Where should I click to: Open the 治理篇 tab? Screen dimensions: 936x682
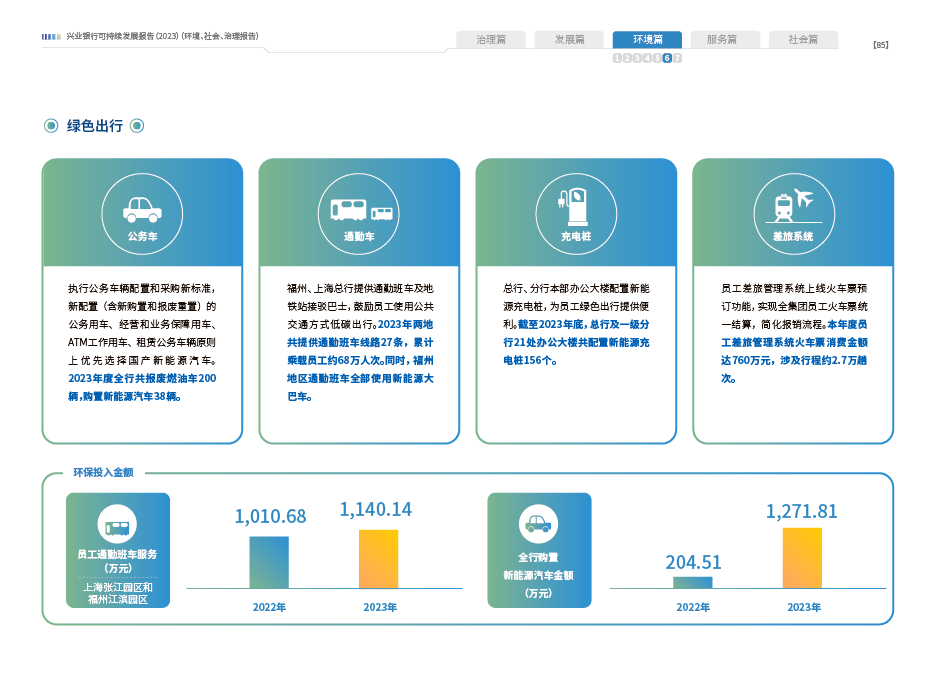(x=491, y=40)
